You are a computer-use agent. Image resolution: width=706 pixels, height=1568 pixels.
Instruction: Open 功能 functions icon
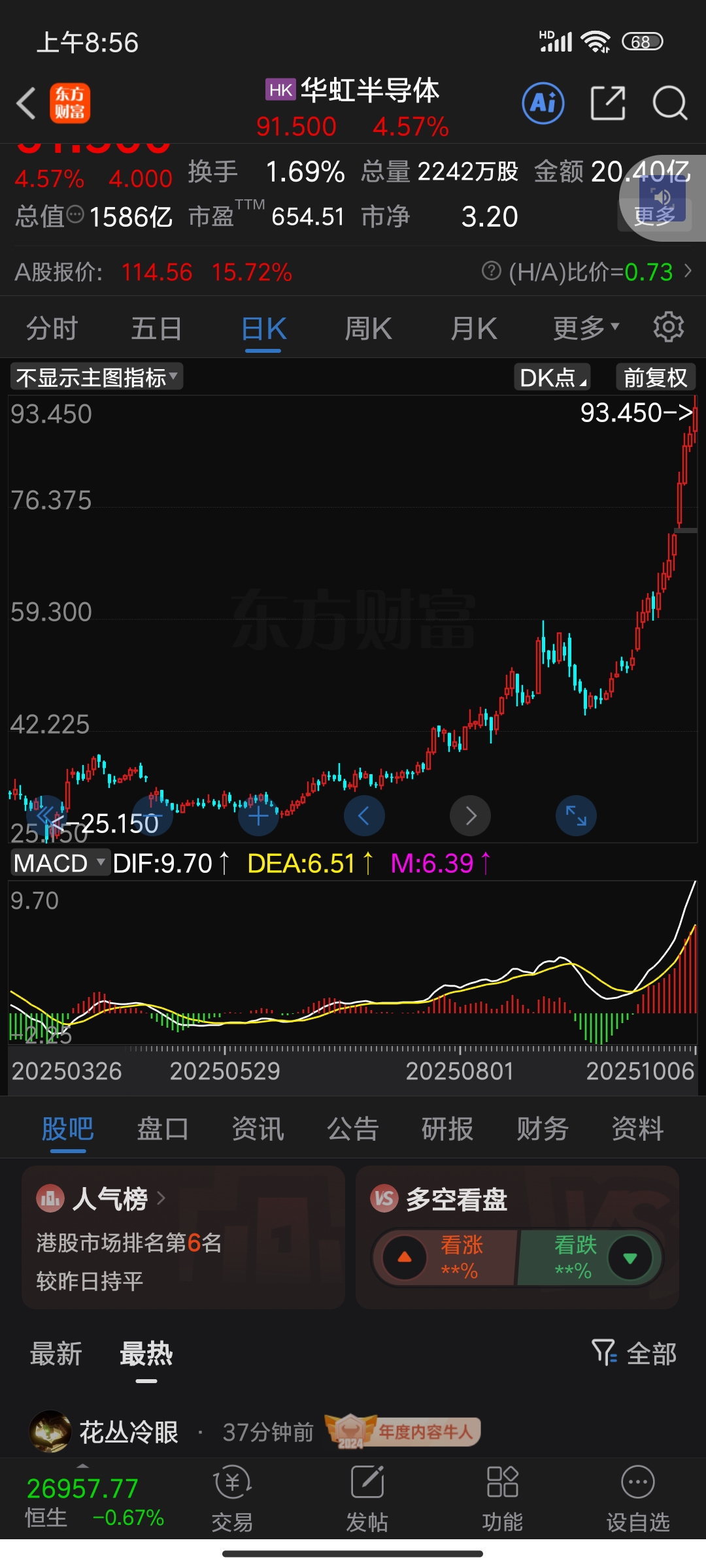pyautogui.click(x=502, y=1499)
